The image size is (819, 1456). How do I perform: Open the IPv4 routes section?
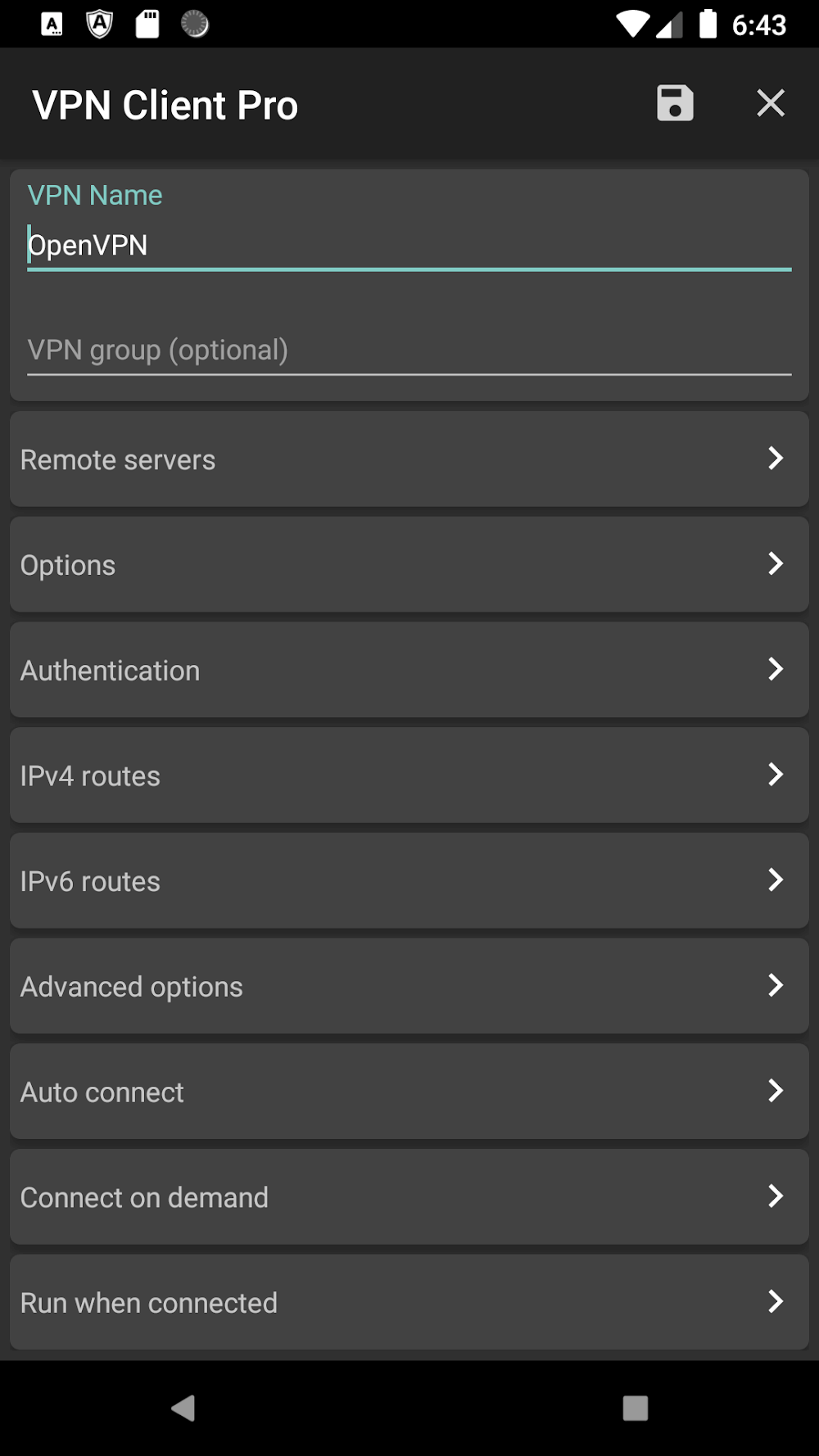[x=409, y=775]
